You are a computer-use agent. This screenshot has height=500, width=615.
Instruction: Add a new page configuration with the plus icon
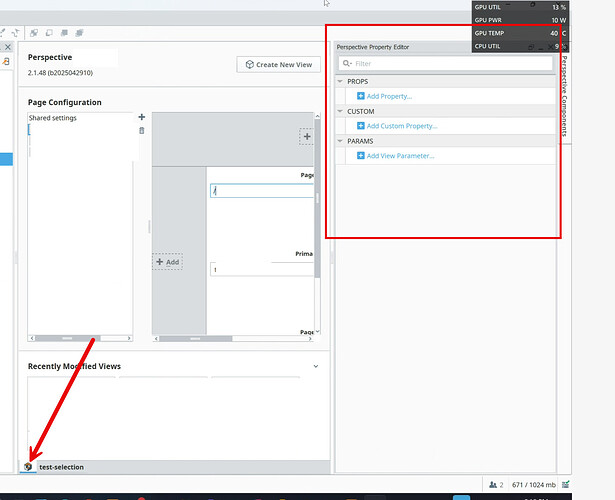click(142, 117)
